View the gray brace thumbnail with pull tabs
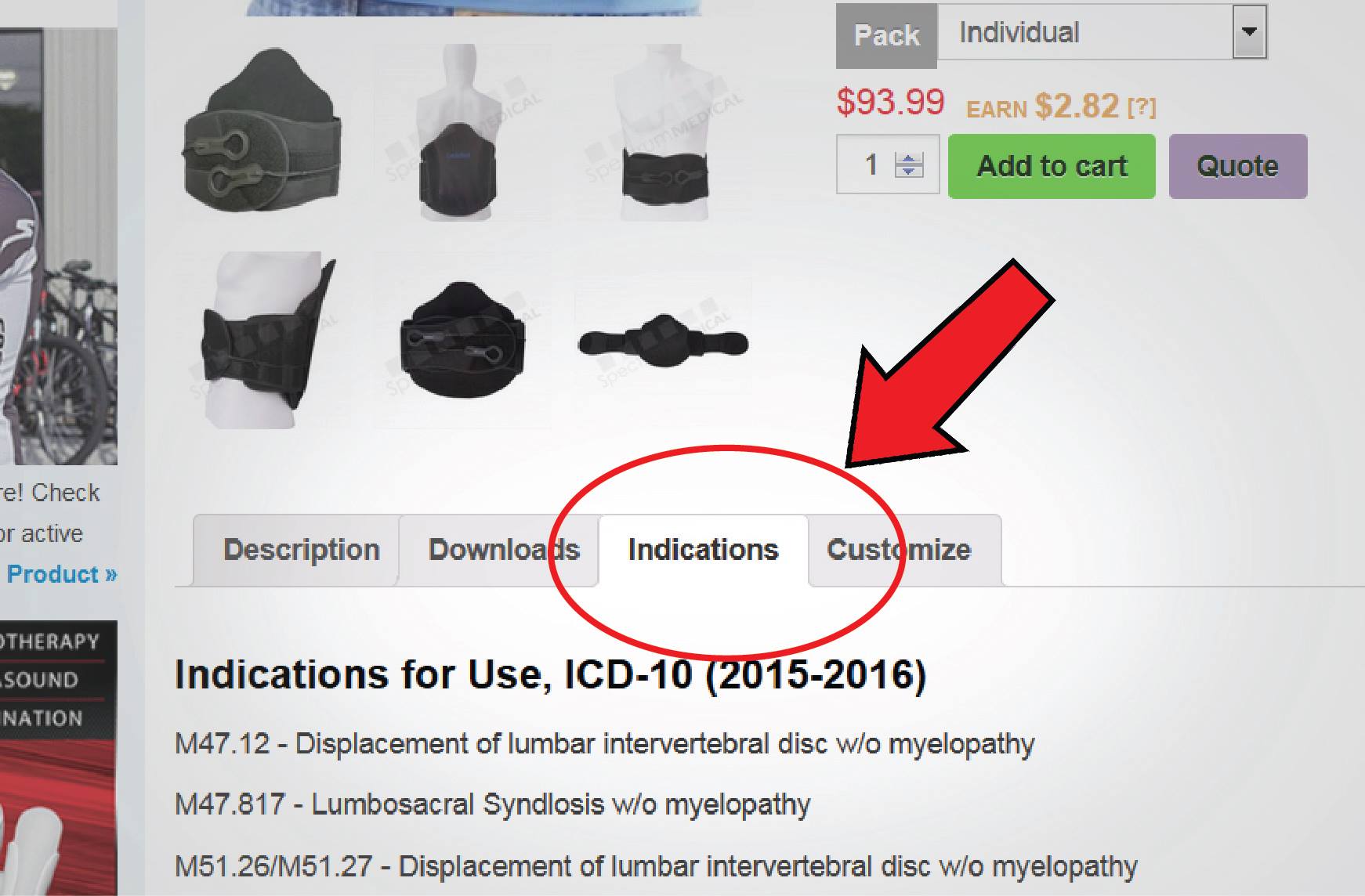Screen dimensions: 1365x896 pyautogui.click(x=262, y=131)
